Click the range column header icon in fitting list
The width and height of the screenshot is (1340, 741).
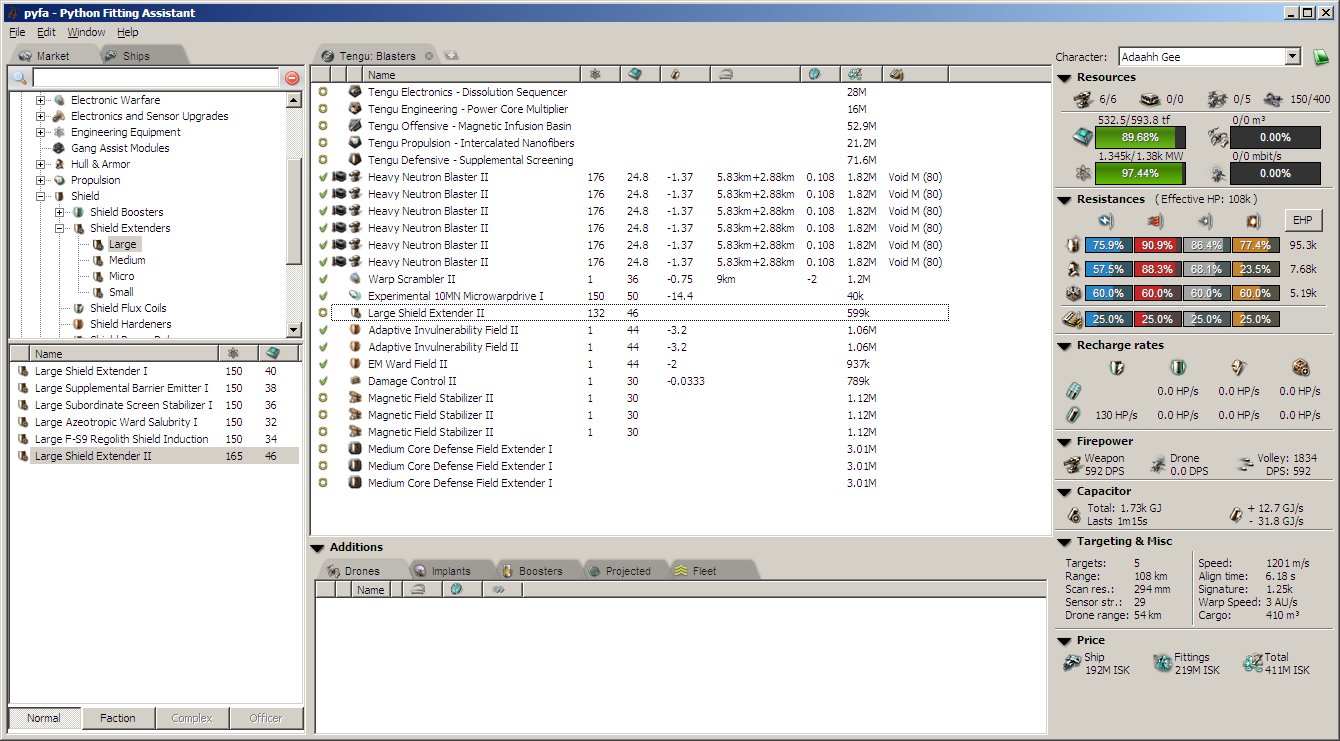click(x=726, y=74)
